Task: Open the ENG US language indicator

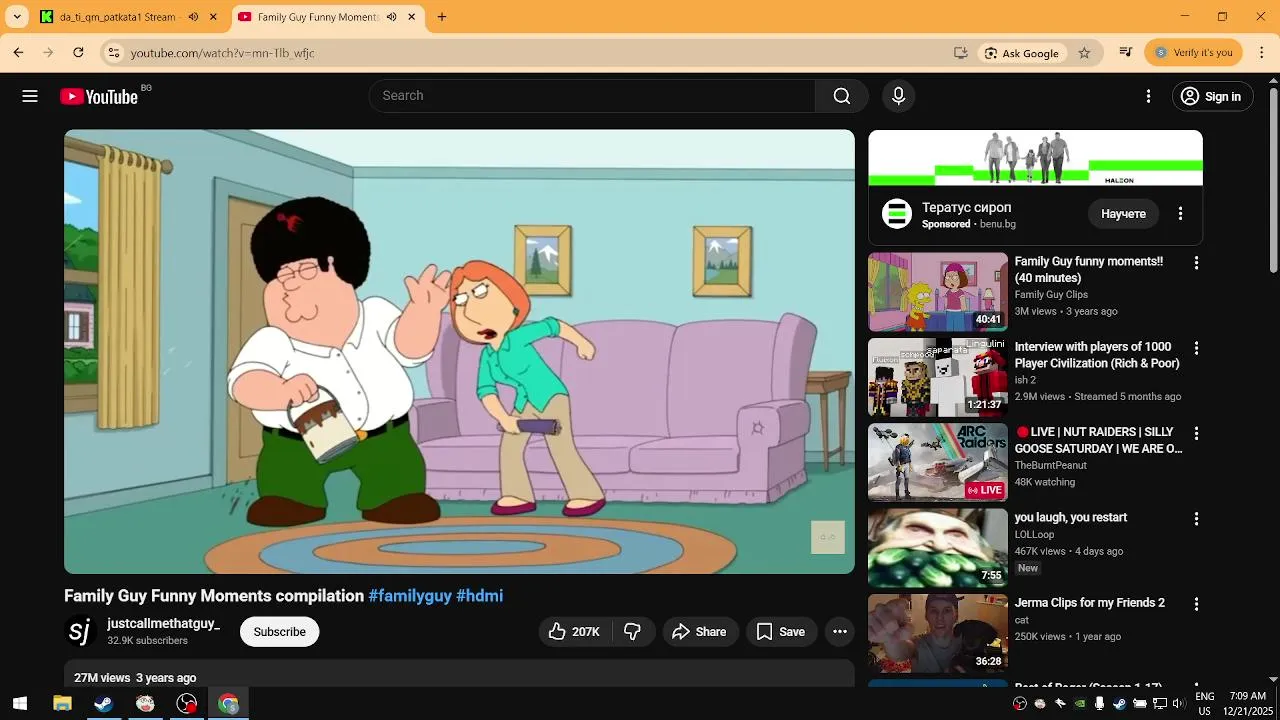Action: (x=1205, y=704)
